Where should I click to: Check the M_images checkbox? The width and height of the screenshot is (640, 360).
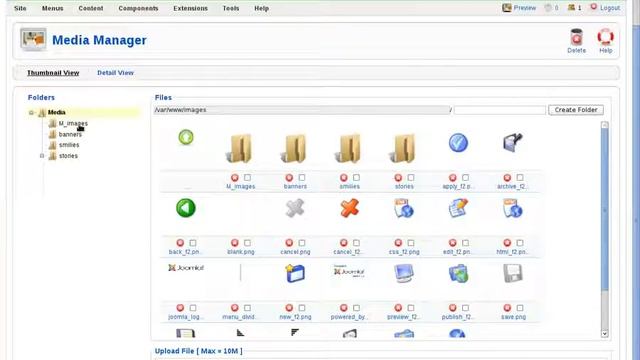click(x=247, y=178)
